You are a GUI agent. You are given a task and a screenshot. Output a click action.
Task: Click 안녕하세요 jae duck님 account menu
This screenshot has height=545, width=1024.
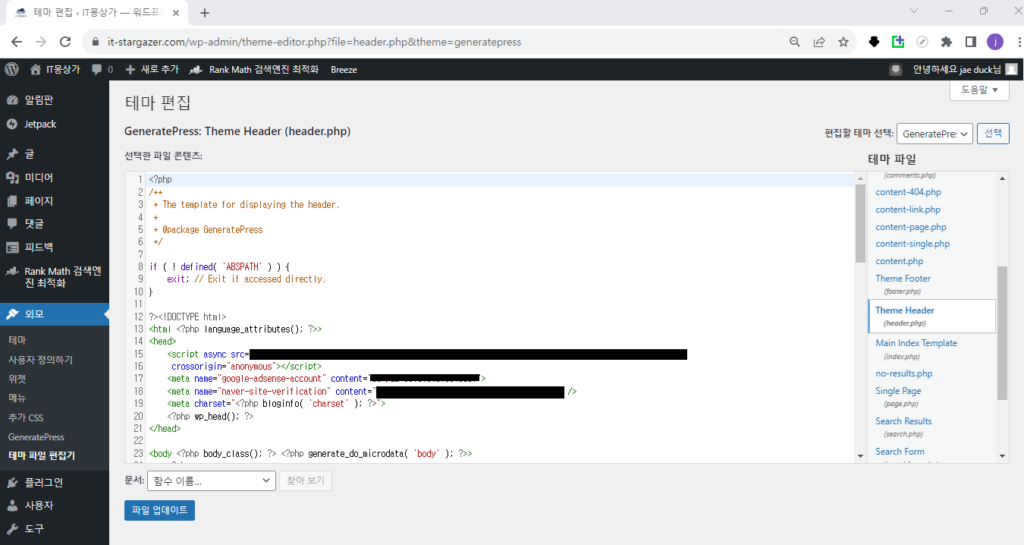coord(957,69)
